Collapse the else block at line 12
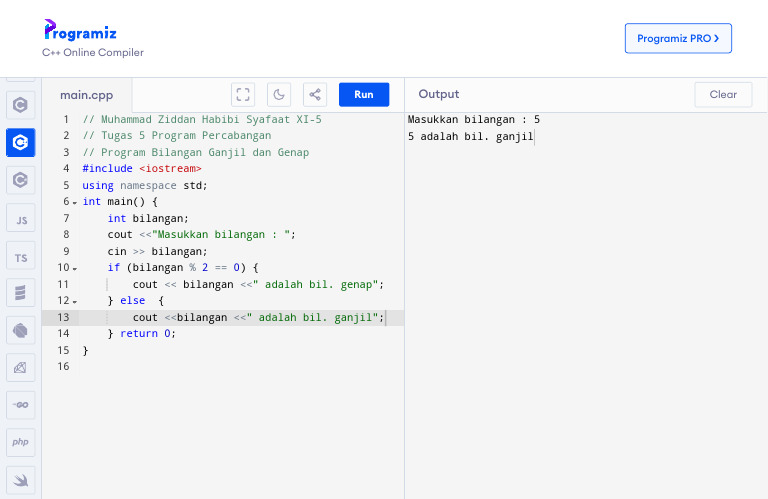This screenshot has width=768, height=499. click(x=74, y=301)
